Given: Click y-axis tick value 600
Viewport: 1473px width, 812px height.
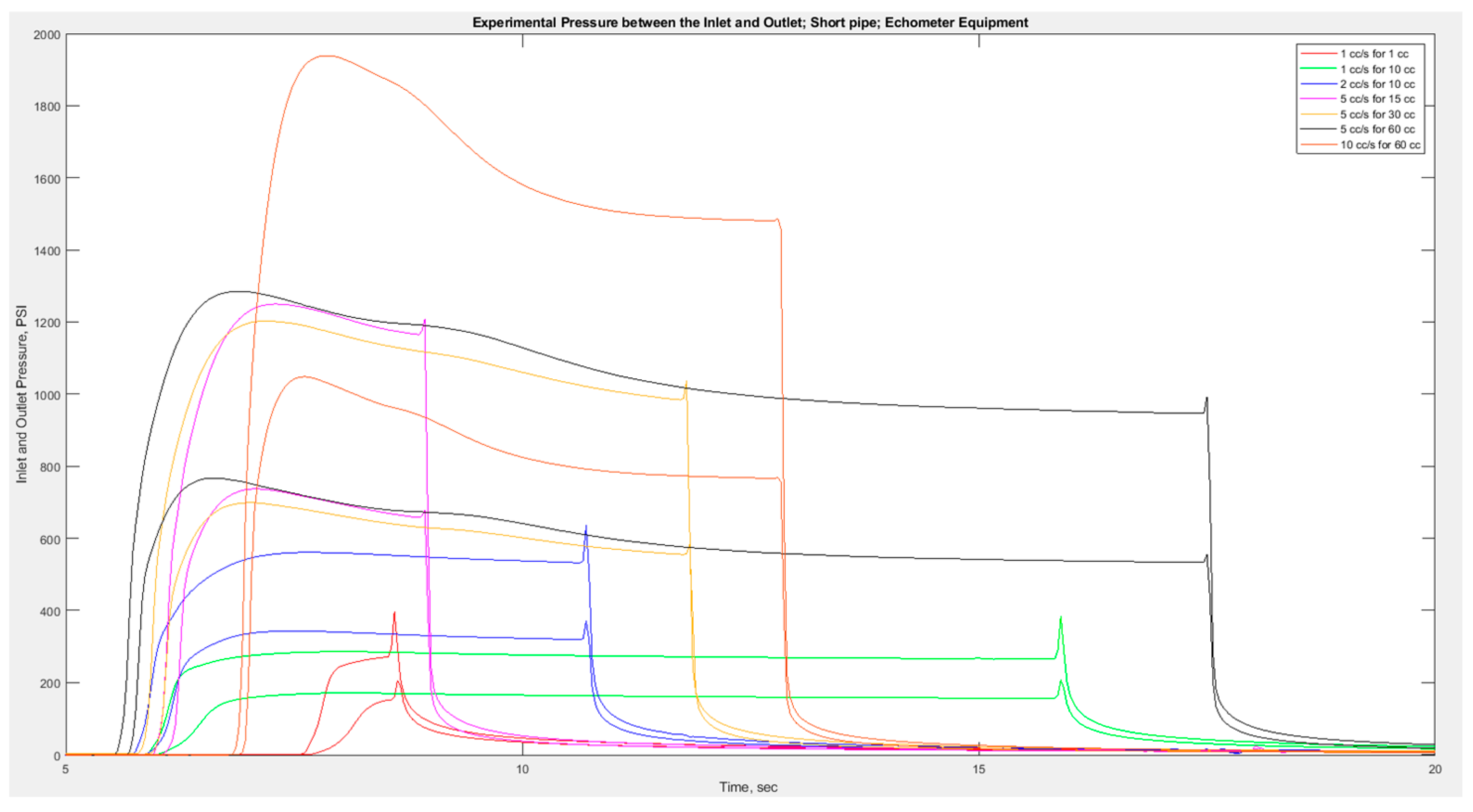Looking at the screenshot, I should [50, 539].
